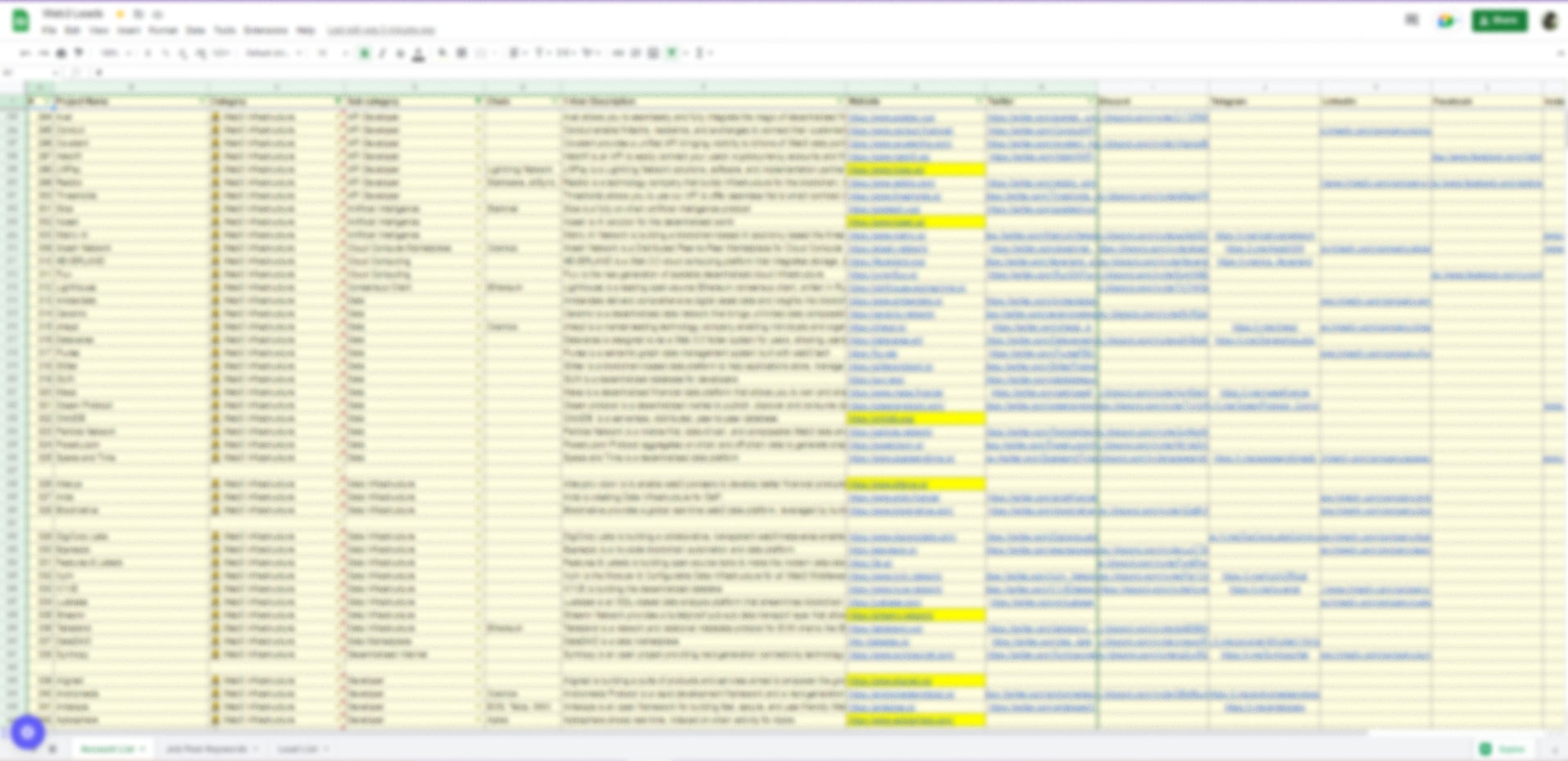The height and width of the screenshot is (761, 1568).
Task: Open the Google Sheets home logo
Action: coord(21,20)
